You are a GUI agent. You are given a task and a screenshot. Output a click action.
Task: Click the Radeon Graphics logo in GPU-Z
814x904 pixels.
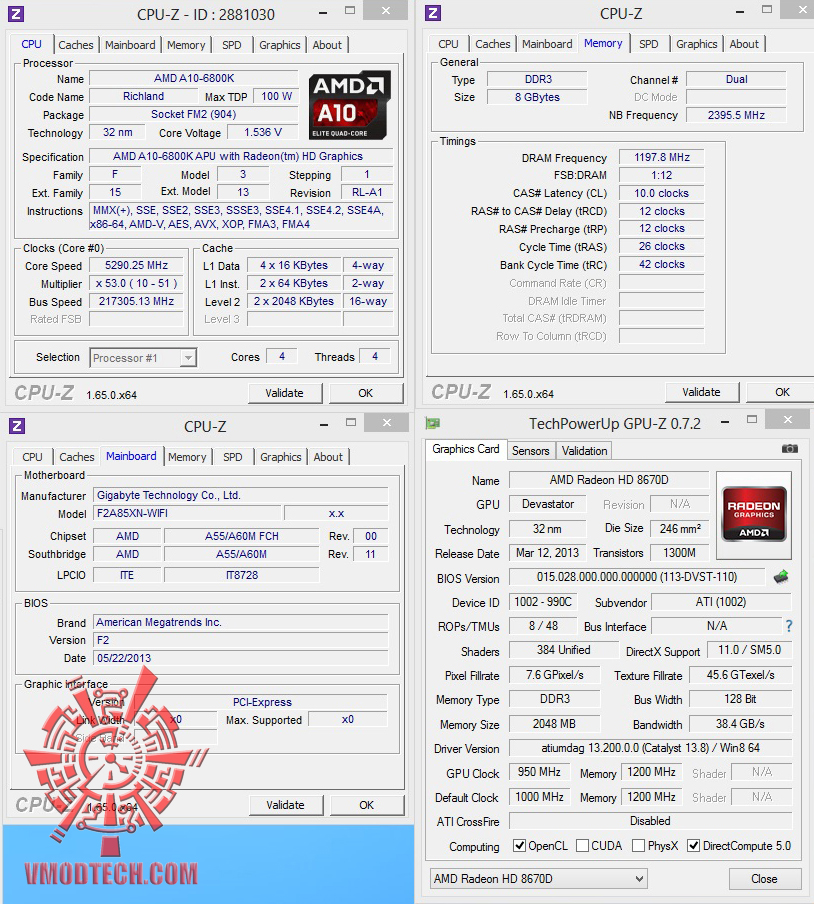754,515
